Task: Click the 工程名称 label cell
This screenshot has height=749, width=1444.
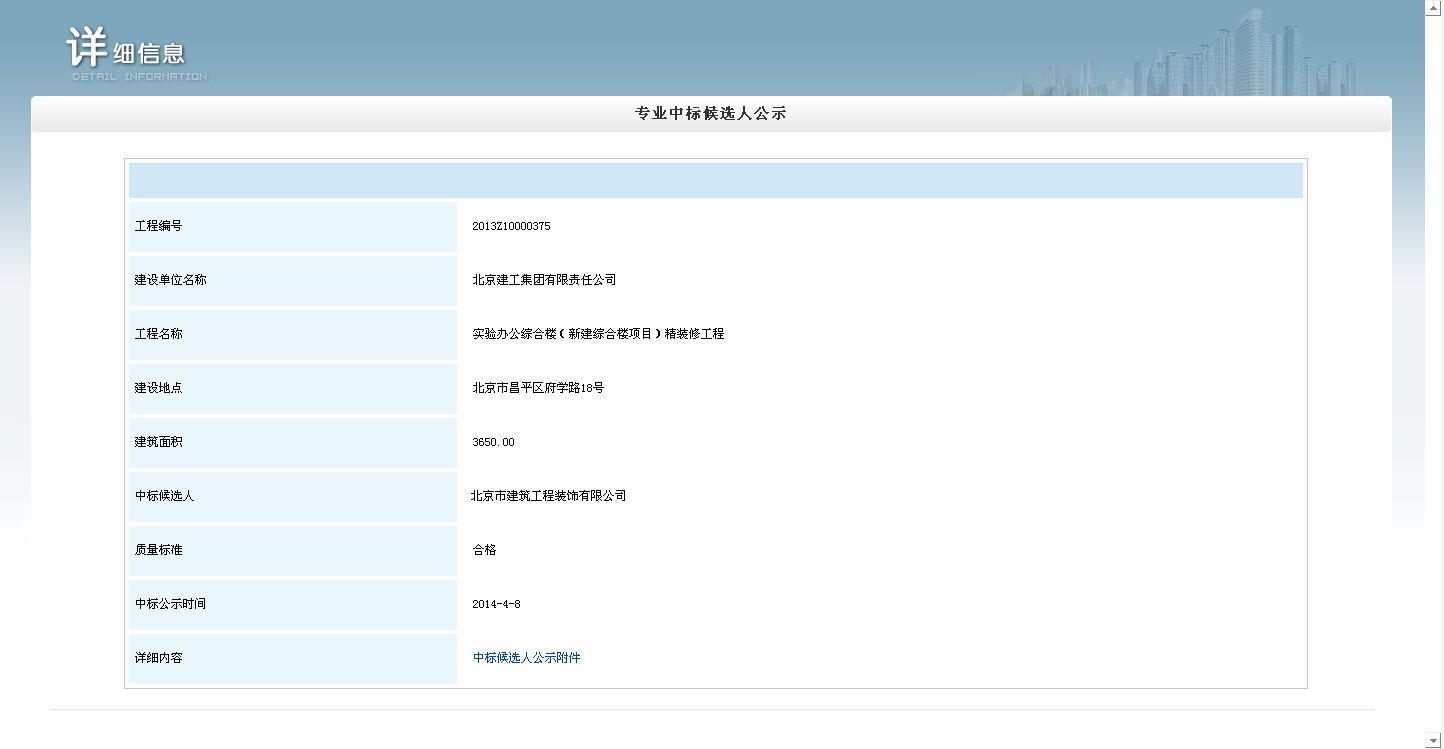Action: [x=292, y=335]
